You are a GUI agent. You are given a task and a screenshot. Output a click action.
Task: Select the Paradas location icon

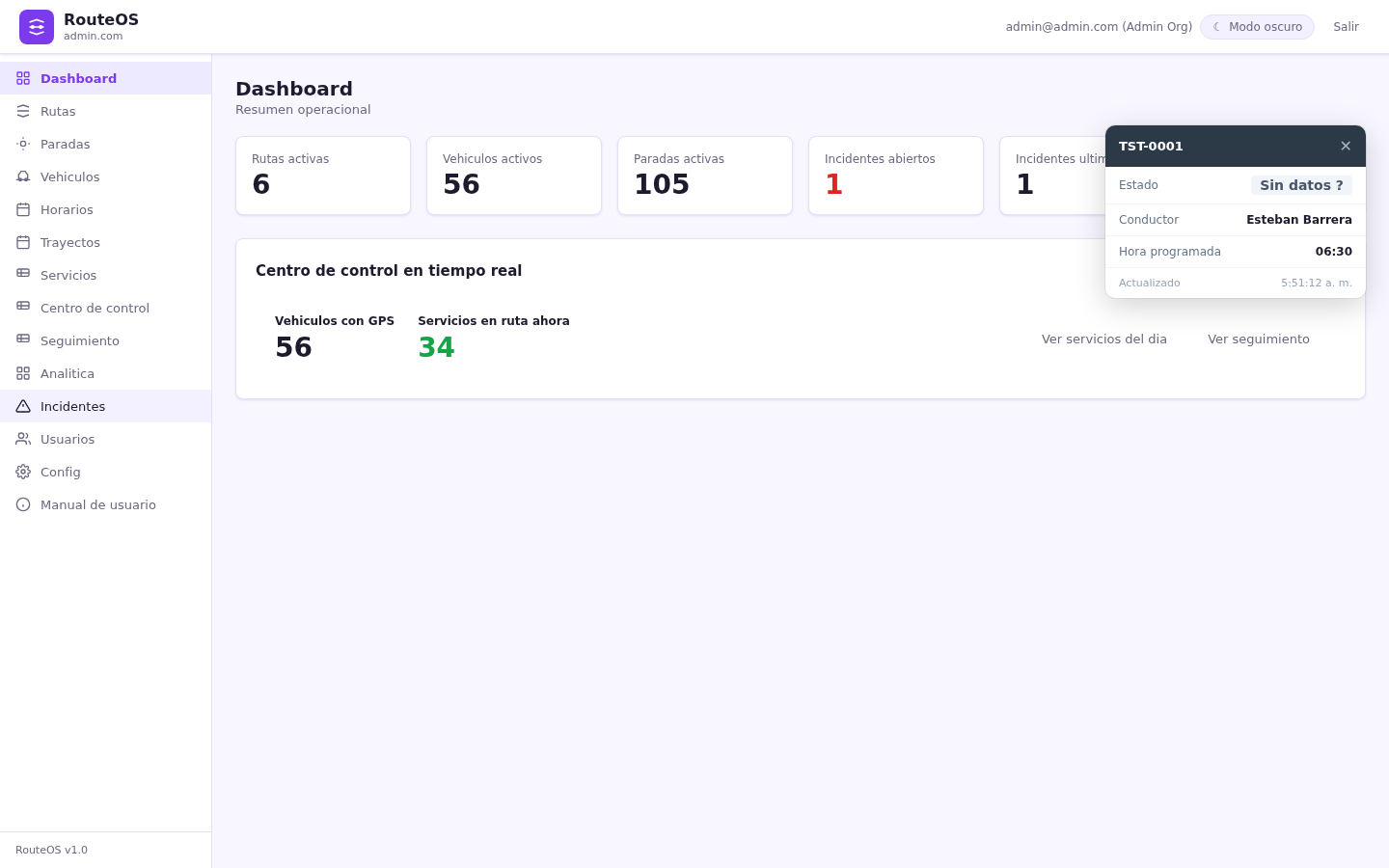point(23,144)
